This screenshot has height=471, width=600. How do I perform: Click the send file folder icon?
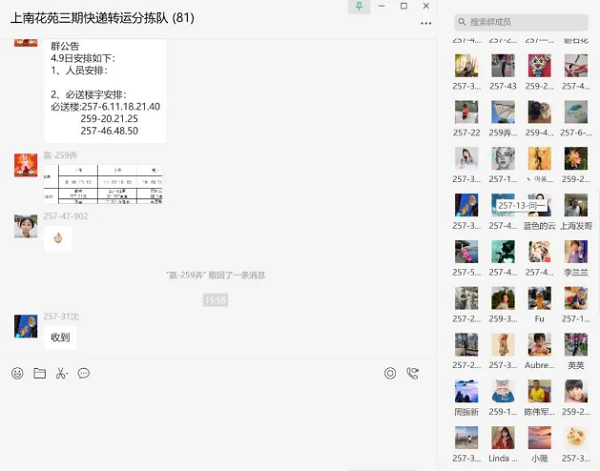tap(40, 373)
